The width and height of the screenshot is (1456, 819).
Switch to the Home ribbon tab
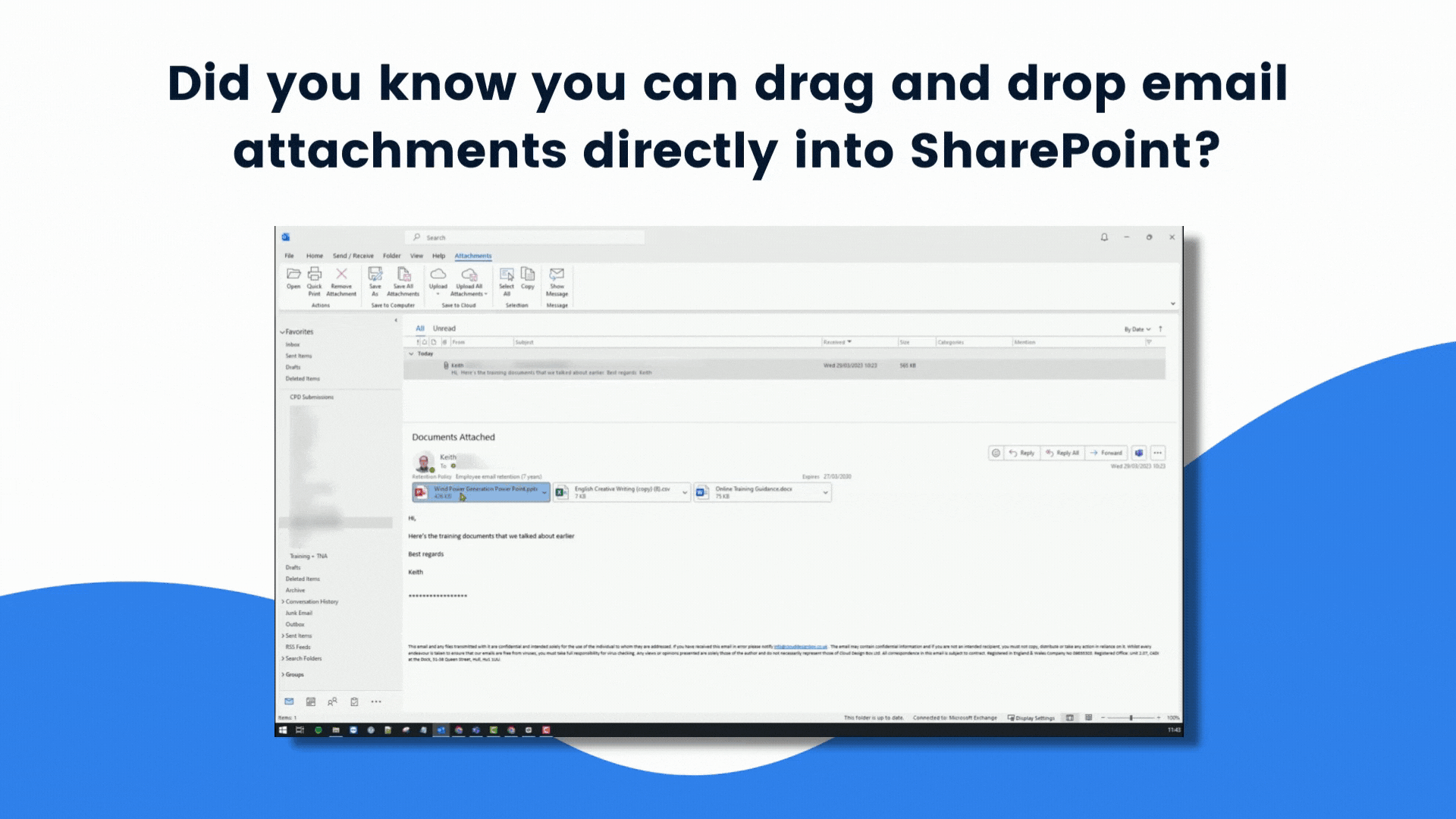click(315, 256)
